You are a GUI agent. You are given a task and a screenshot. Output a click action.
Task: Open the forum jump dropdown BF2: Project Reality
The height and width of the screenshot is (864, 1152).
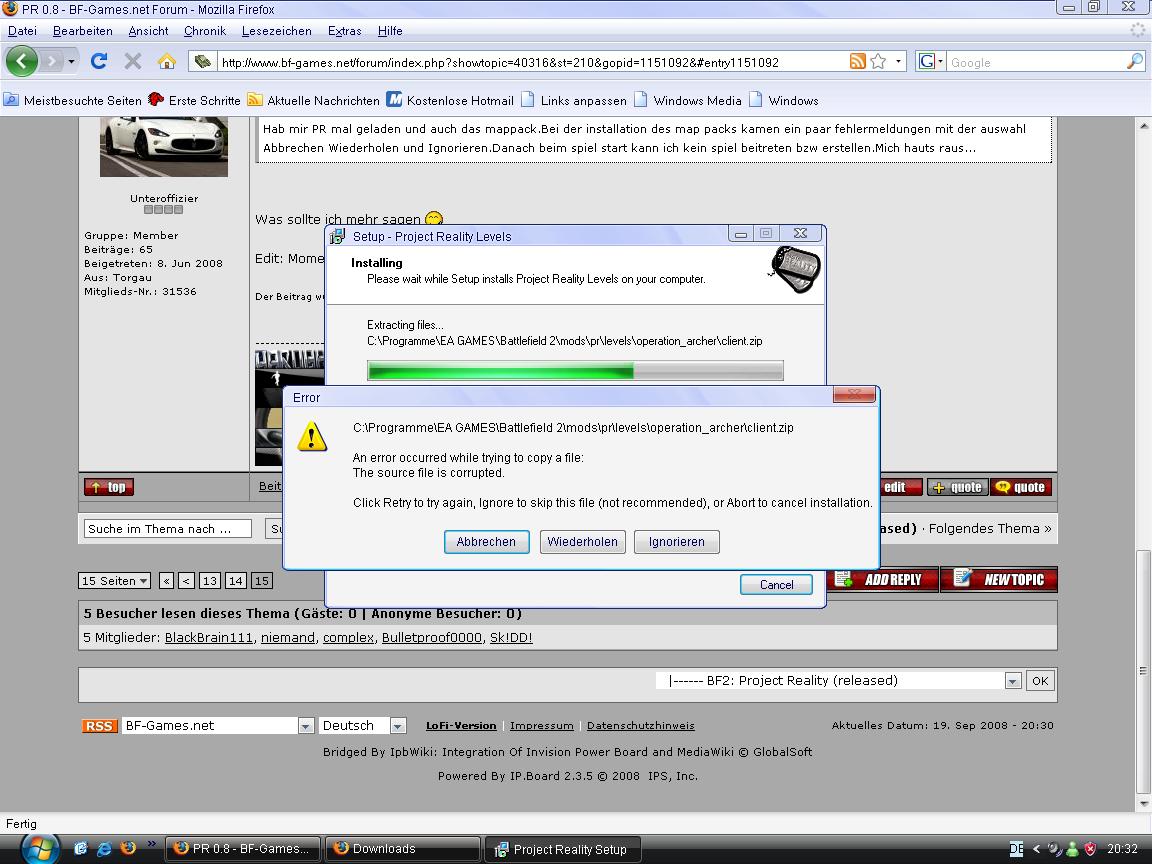tap(838, 680)
